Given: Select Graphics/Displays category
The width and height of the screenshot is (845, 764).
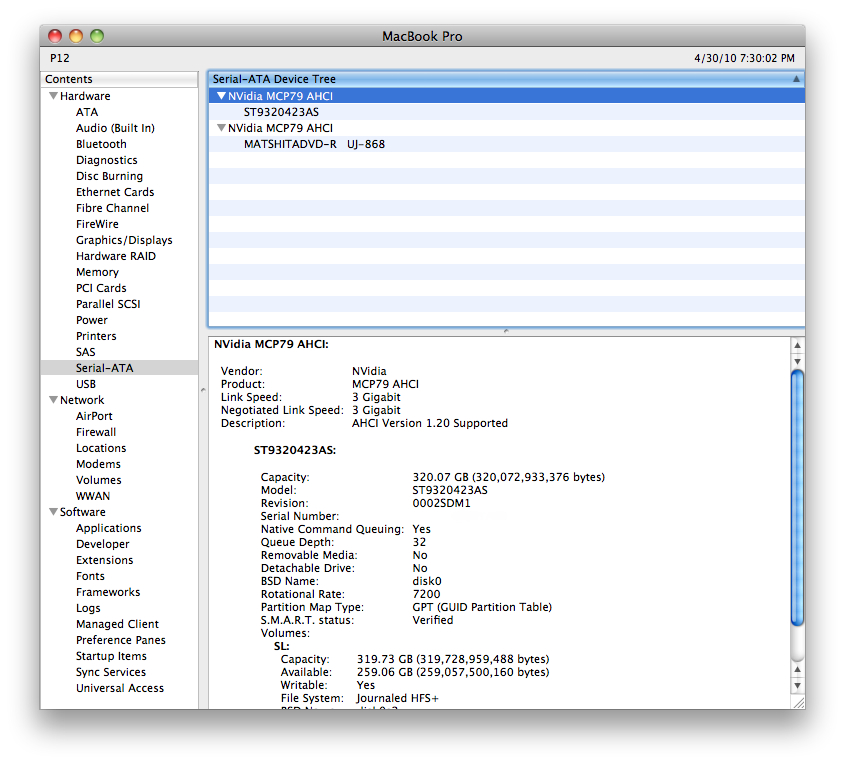Looking at the screenshot, I should (x=124, y=240).
